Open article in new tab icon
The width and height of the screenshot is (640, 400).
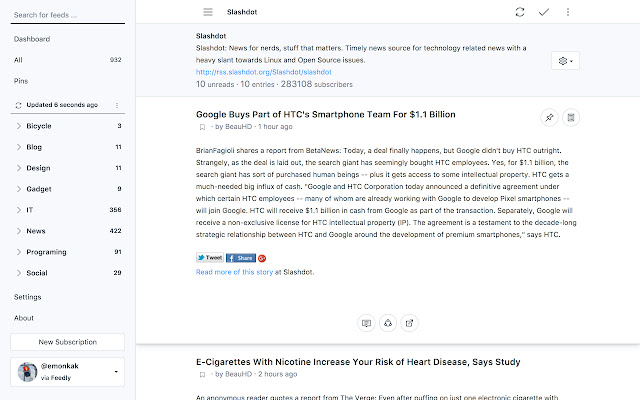pos(409,323)
